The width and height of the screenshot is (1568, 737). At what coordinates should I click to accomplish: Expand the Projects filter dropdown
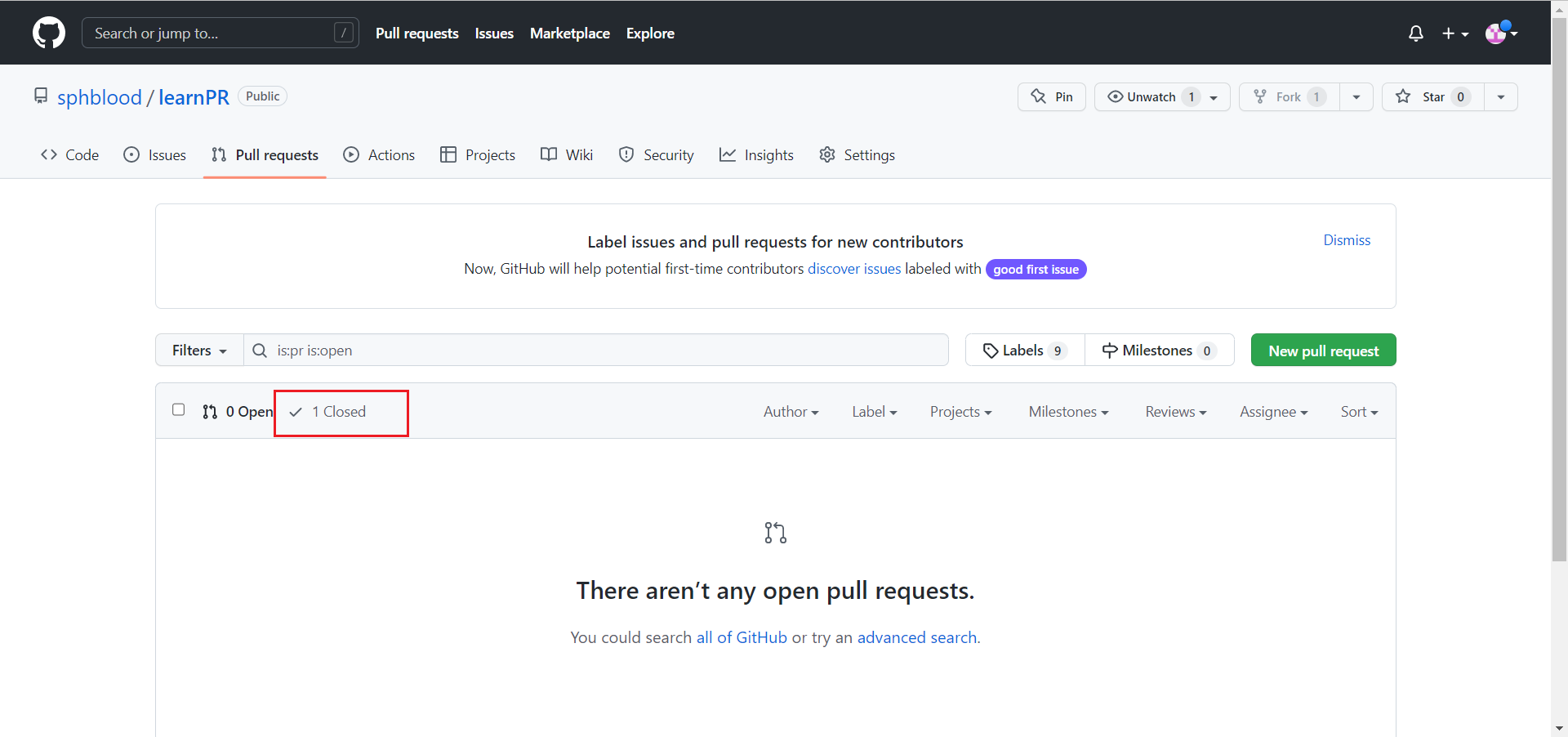[x=960, y=412]
